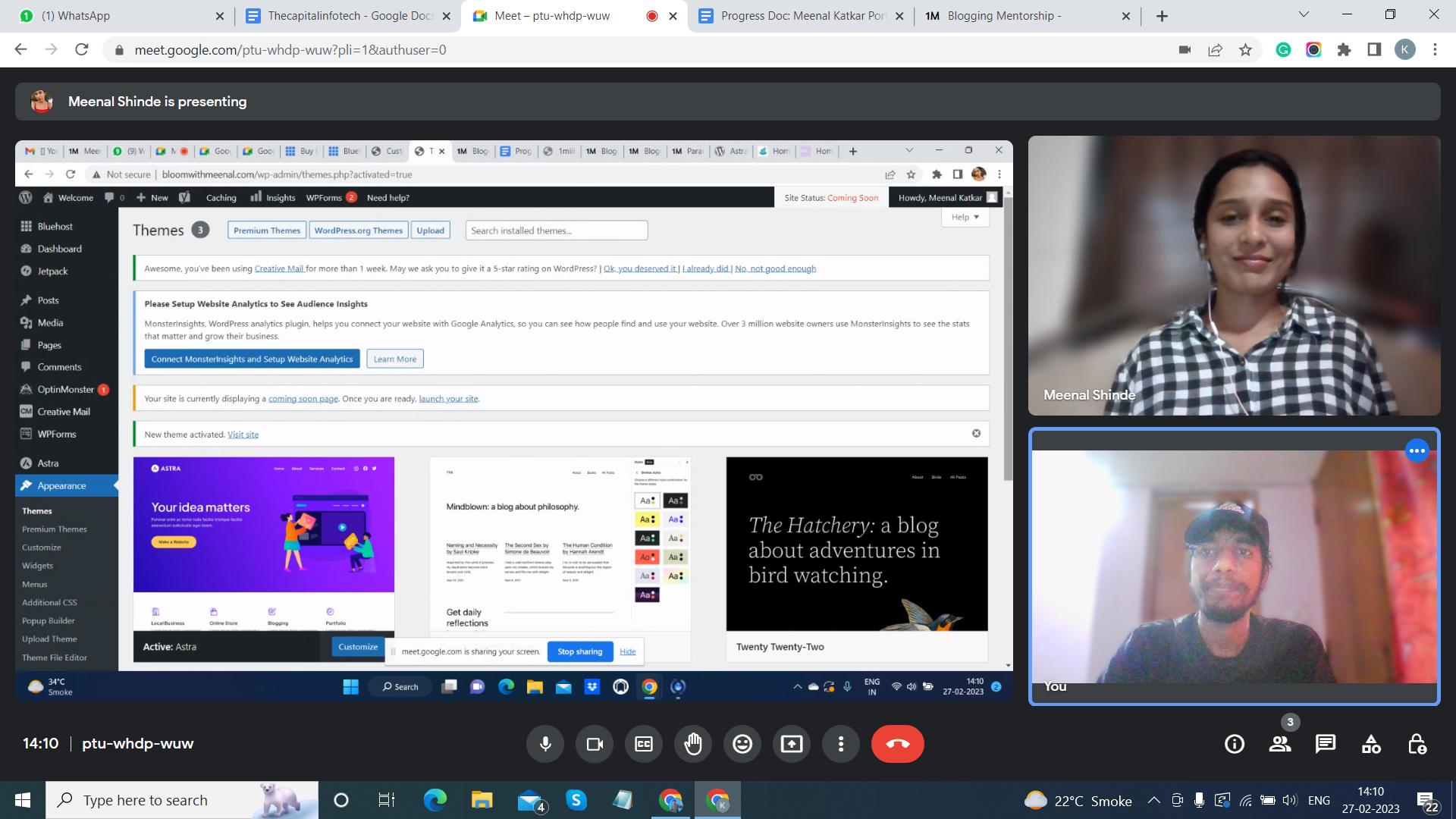Click Visit site link

[x=243, y=435]
